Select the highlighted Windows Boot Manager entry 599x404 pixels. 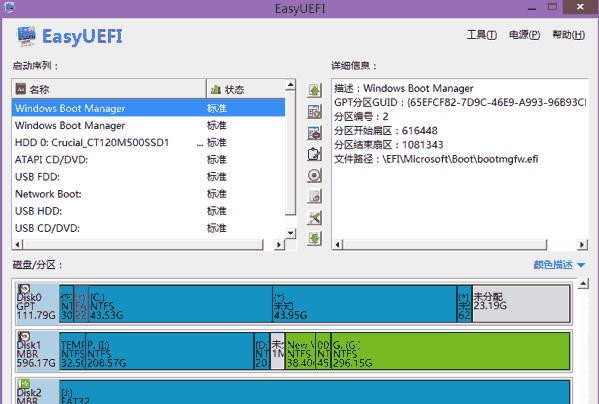[x=149, y=108]
